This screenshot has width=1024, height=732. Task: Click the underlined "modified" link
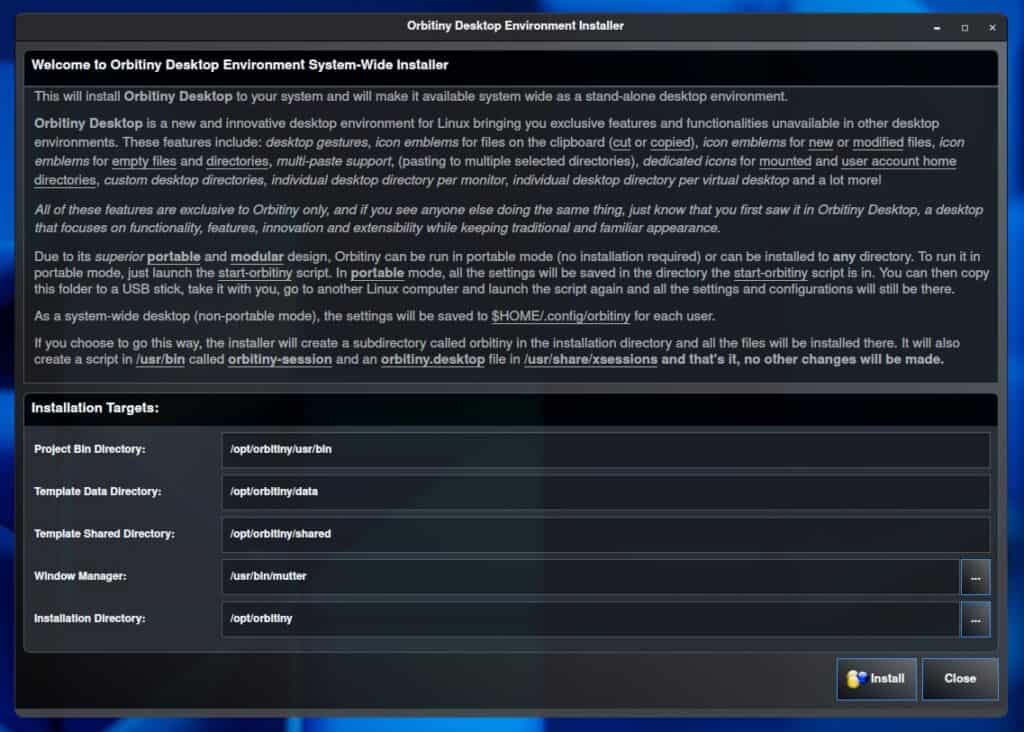(x=877, y=143)
